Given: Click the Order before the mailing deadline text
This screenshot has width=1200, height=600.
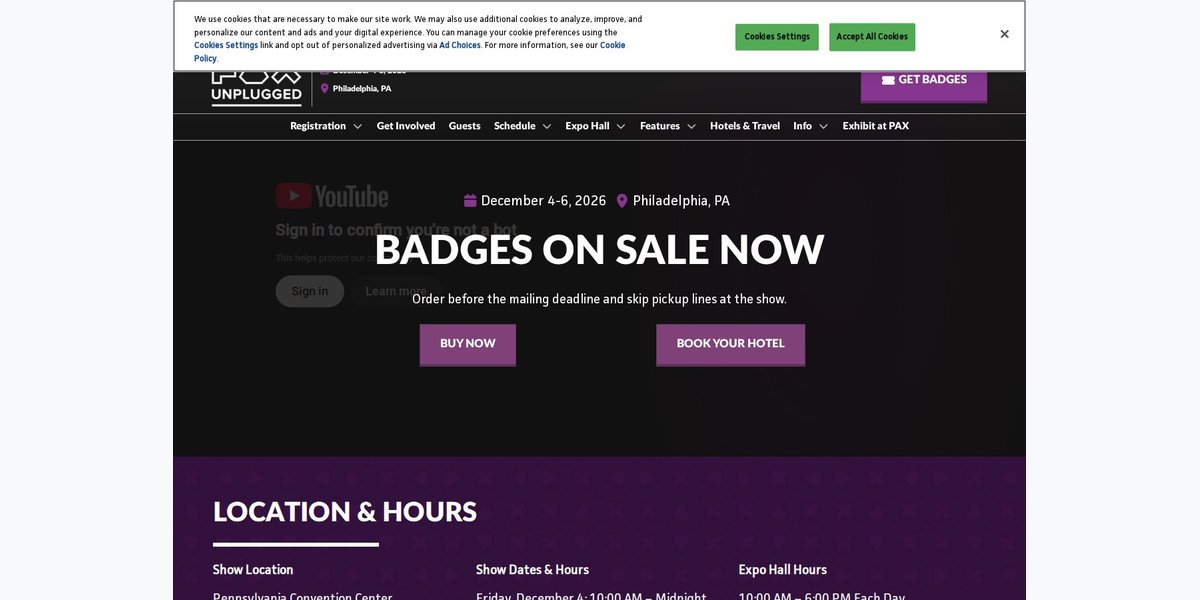Looking at the screenshot, I should (x=599, y=299).
